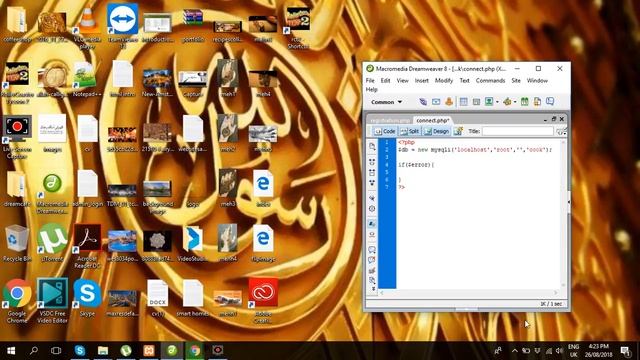
Task: Click the uTorrent desktop icon
Action: coord(52,243)
